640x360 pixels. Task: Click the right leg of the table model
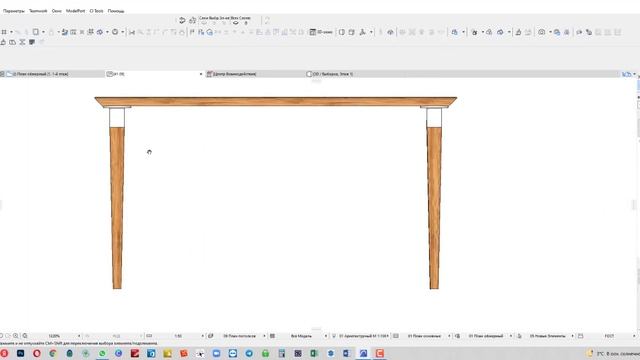pos(434,207)
